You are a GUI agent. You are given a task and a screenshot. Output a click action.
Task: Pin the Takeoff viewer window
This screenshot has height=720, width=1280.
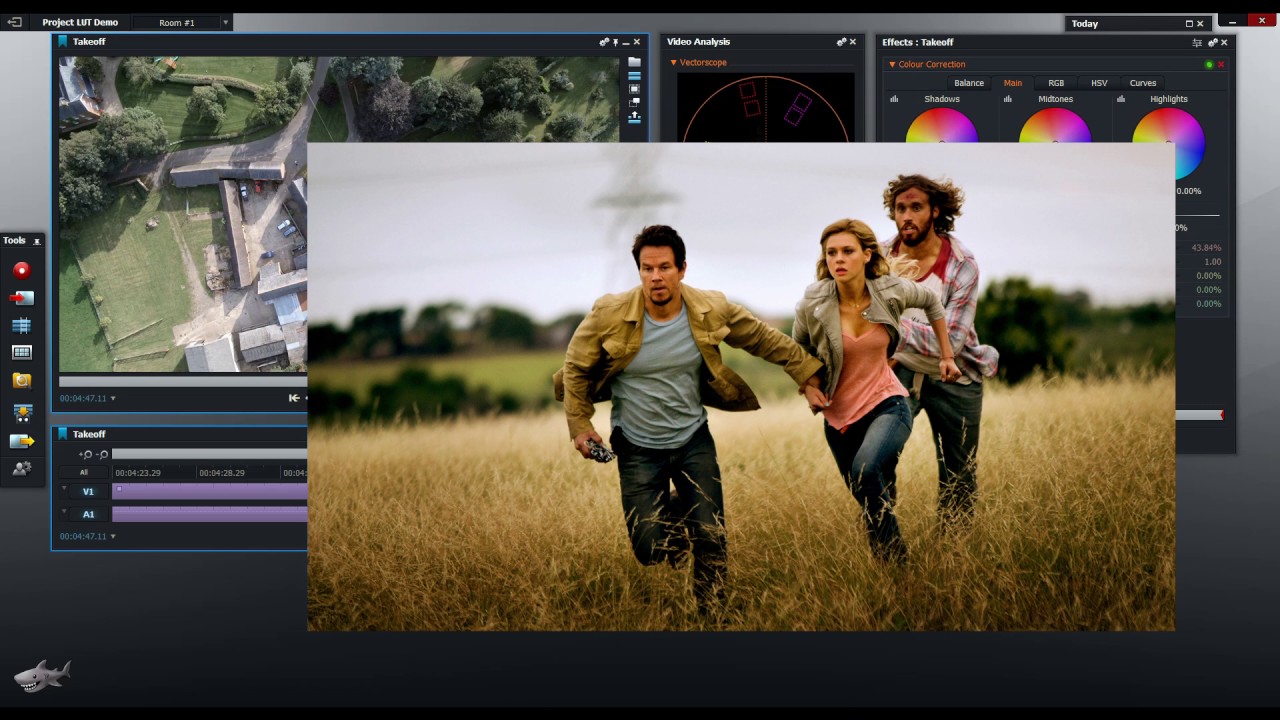615,42
